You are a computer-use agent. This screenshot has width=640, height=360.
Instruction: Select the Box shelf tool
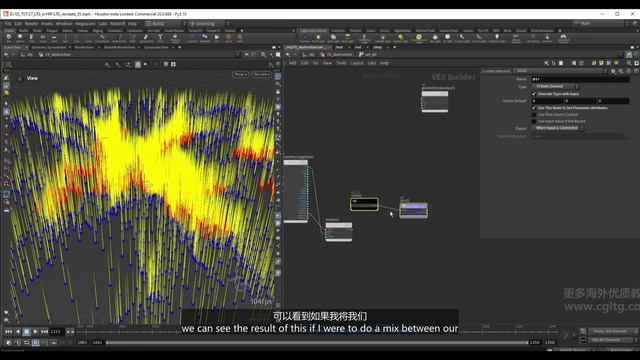[9, 38]
